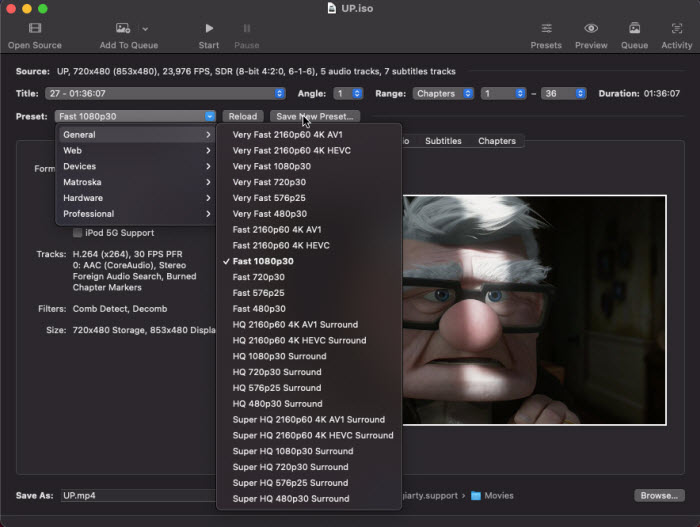Screen dimensions: 700x527
Task: Select the Fast 480p30 preset
Action: tap(309, 309)
